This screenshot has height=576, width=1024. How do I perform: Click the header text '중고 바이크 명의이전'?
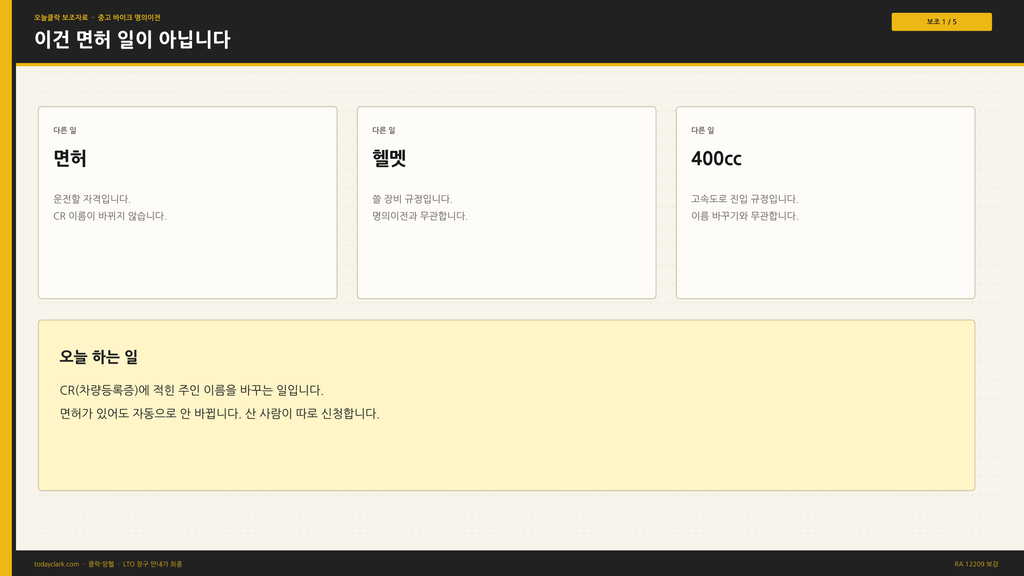point(129,18)
